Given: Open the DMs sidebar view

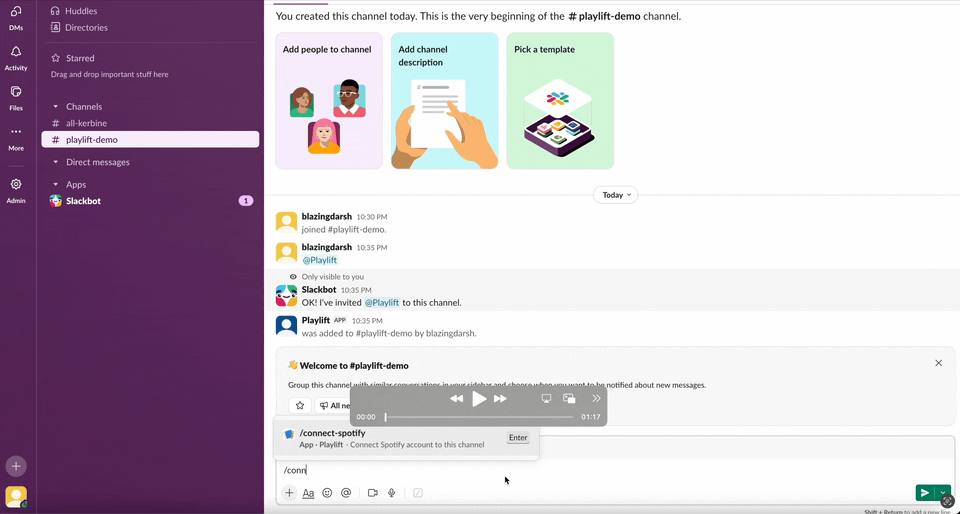Looking at the screenshot, I should [16, 17].
